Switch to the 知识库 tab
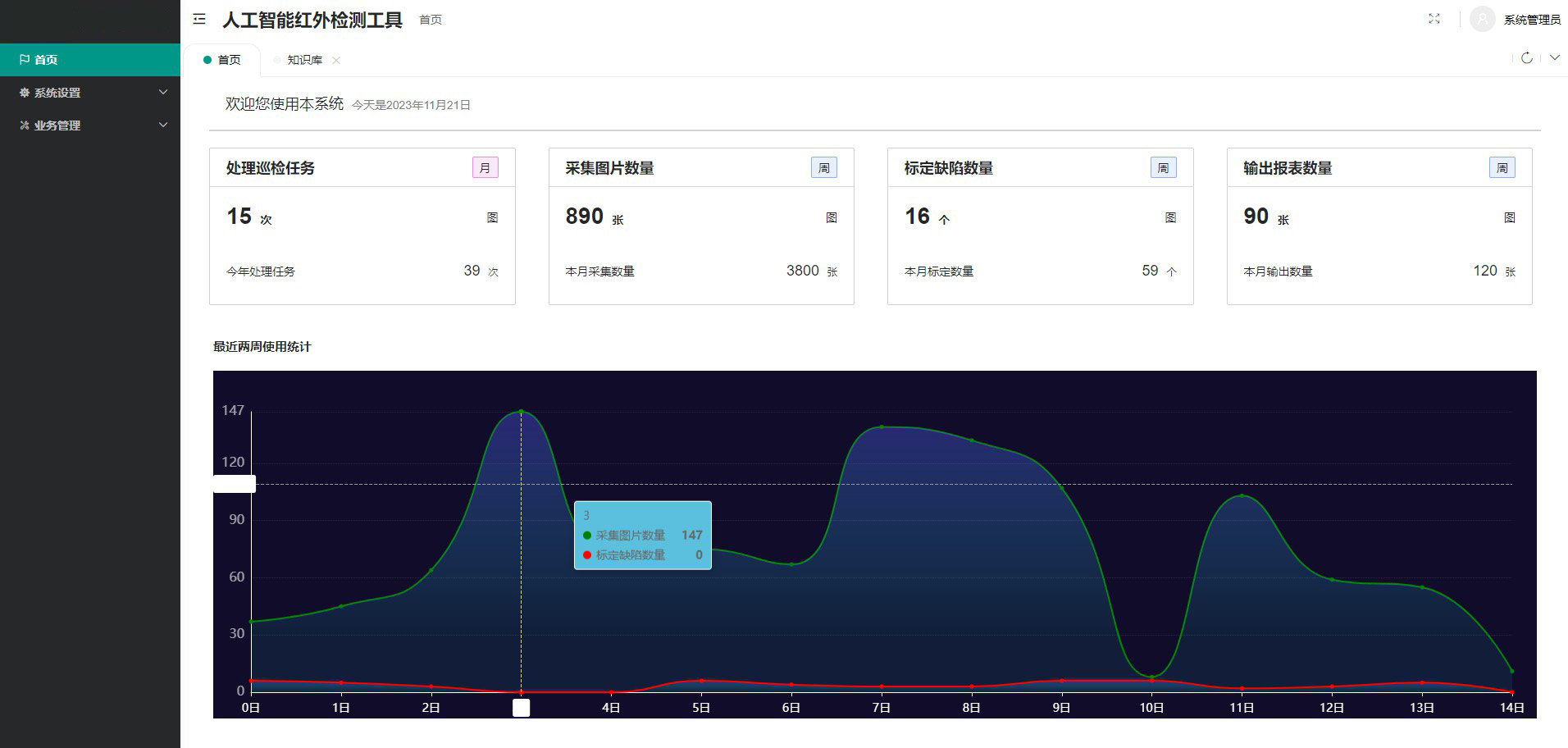This screenshot has height=748, width=1568. click(x=305, y=60)
